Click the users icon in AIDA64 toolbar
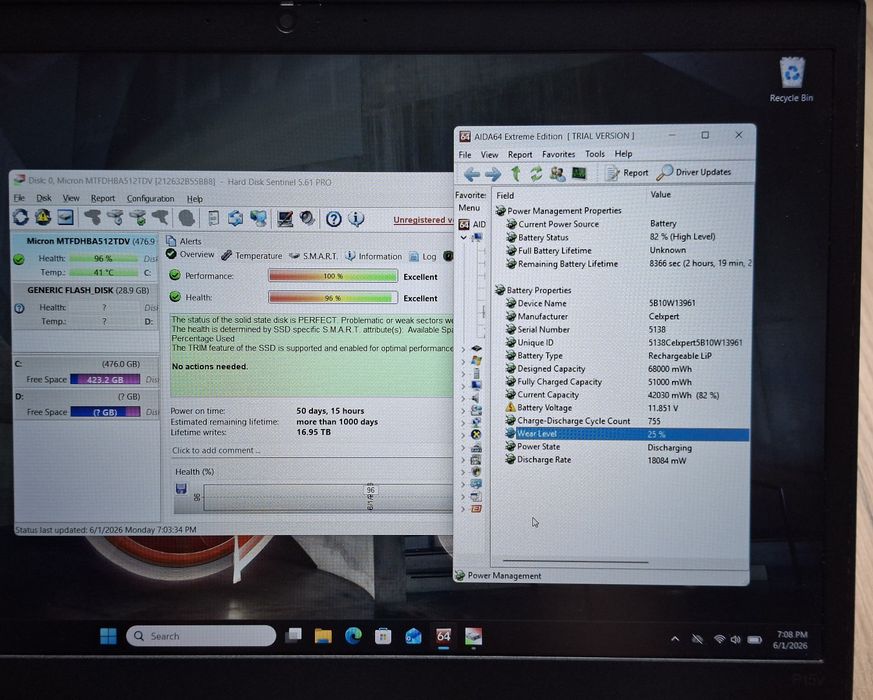The width and height of the screenshot is (873, 700). pos(557,174)
